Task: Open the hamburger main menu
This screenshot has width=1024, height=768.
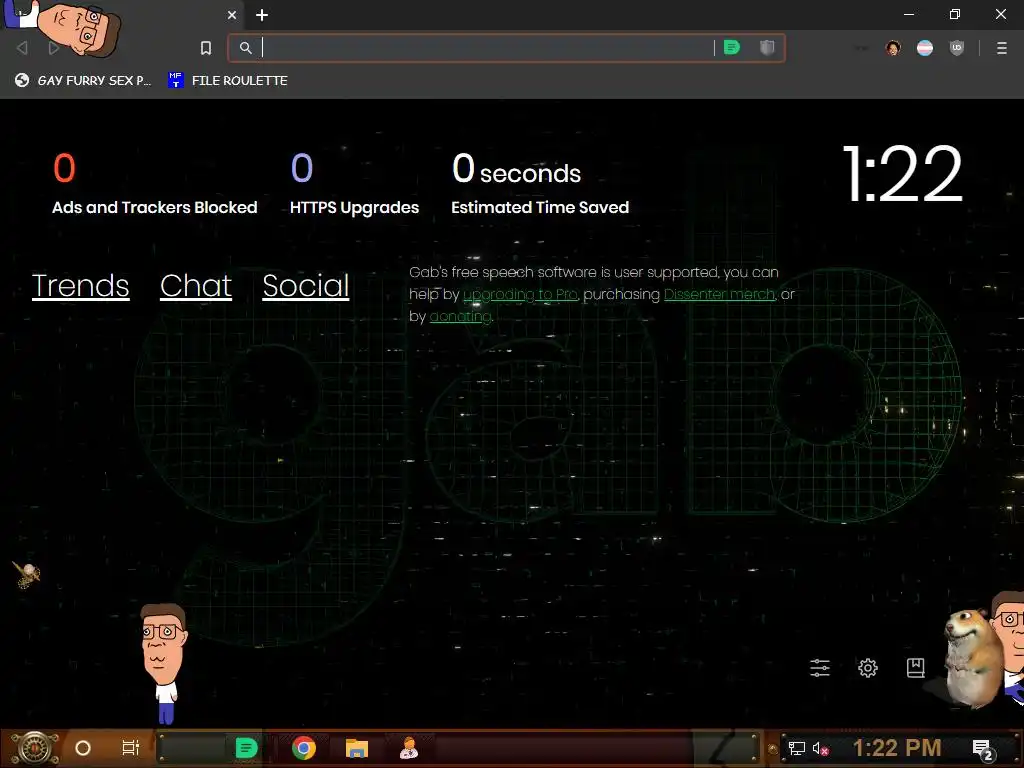Action: tap(1002, 48)
